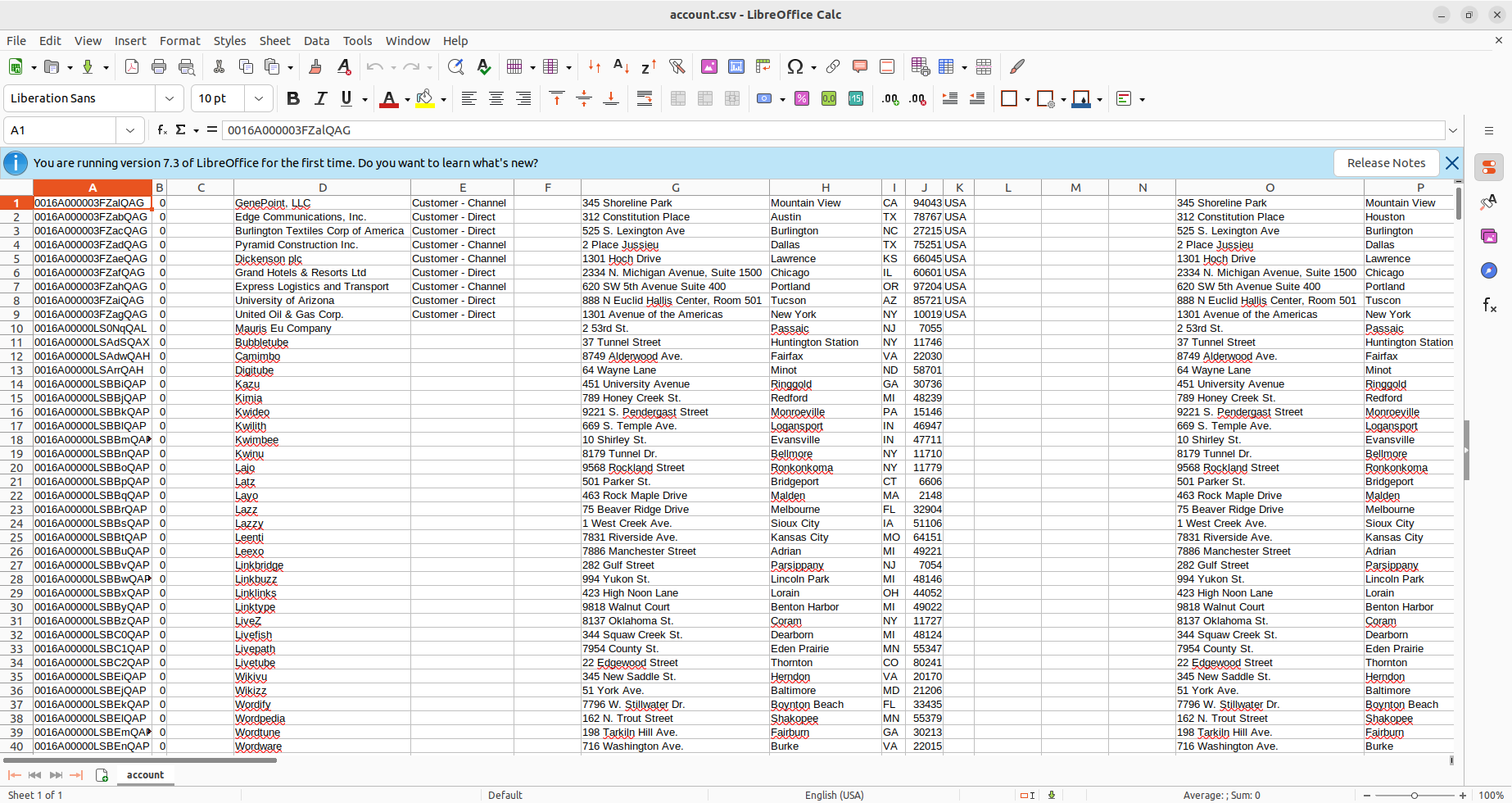Image resolution: width=1512 pixels, height=803 pixels.
Task: Click the Sort Ascending icon
Action: point(622,67)
